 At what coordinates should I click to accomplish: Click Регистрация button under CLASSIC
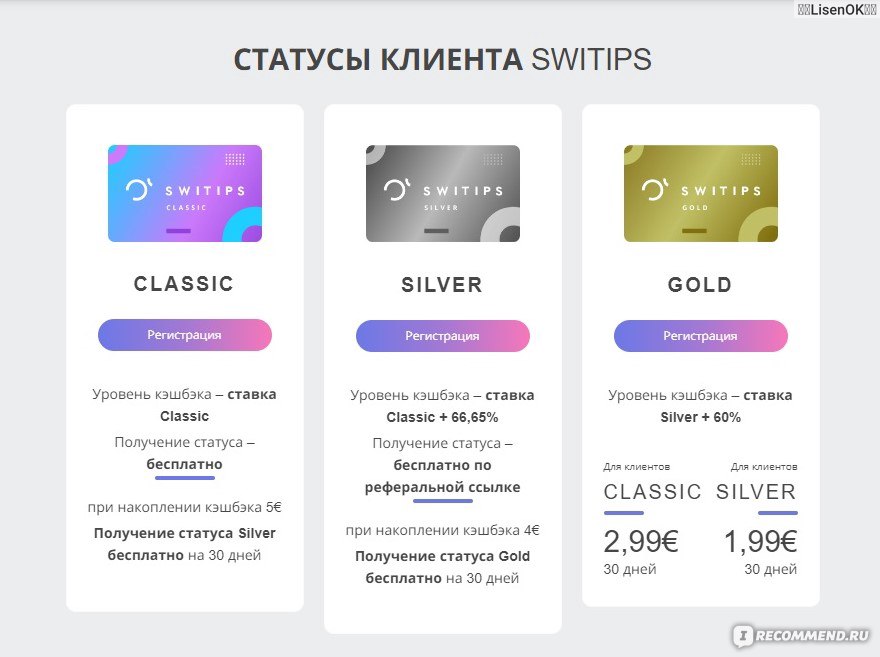point(185,335)
